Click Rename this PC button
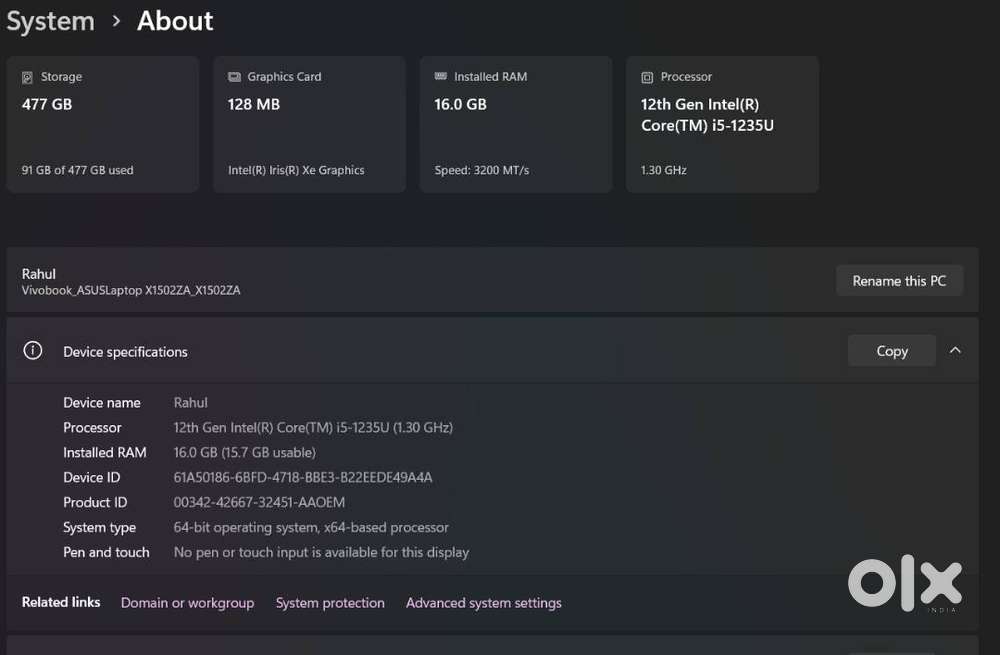 898,281
